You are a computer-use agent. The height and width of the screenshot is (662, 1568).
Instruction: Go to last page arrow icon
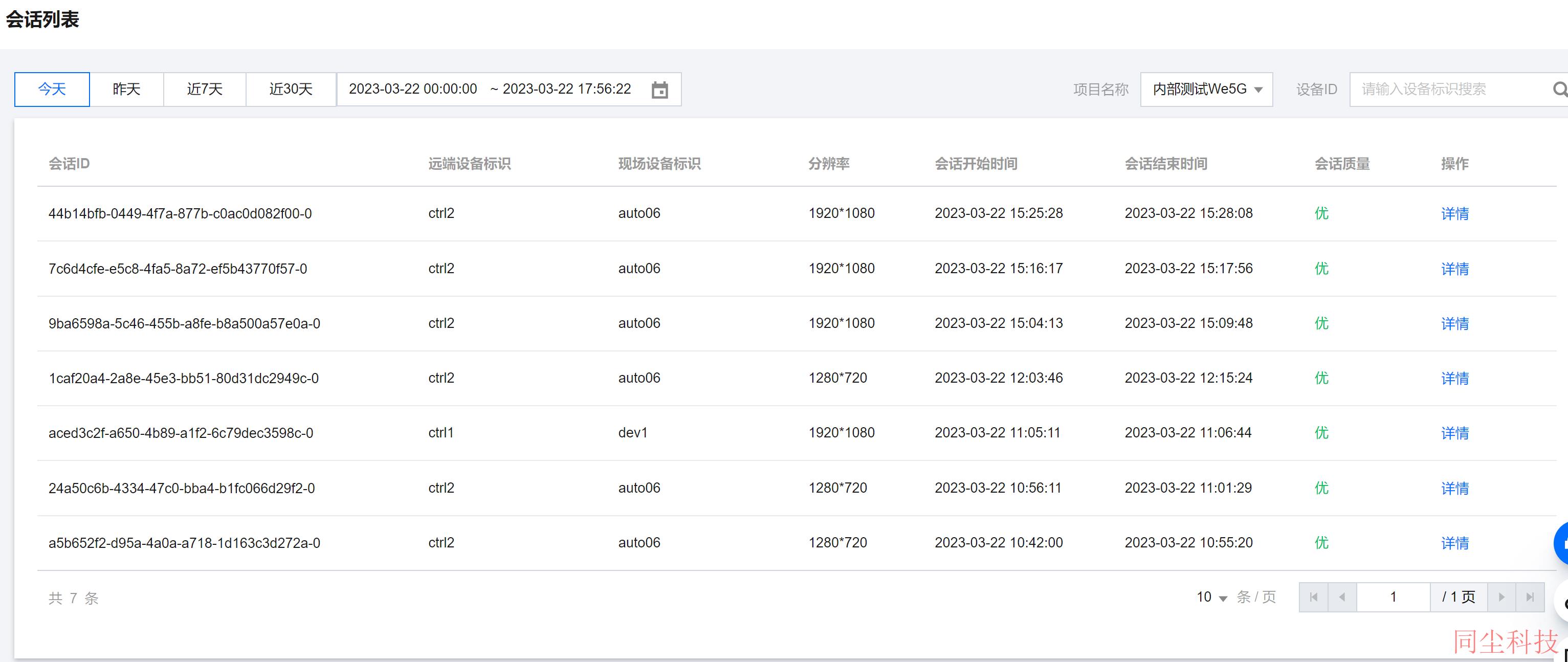tap(1530, 597)
